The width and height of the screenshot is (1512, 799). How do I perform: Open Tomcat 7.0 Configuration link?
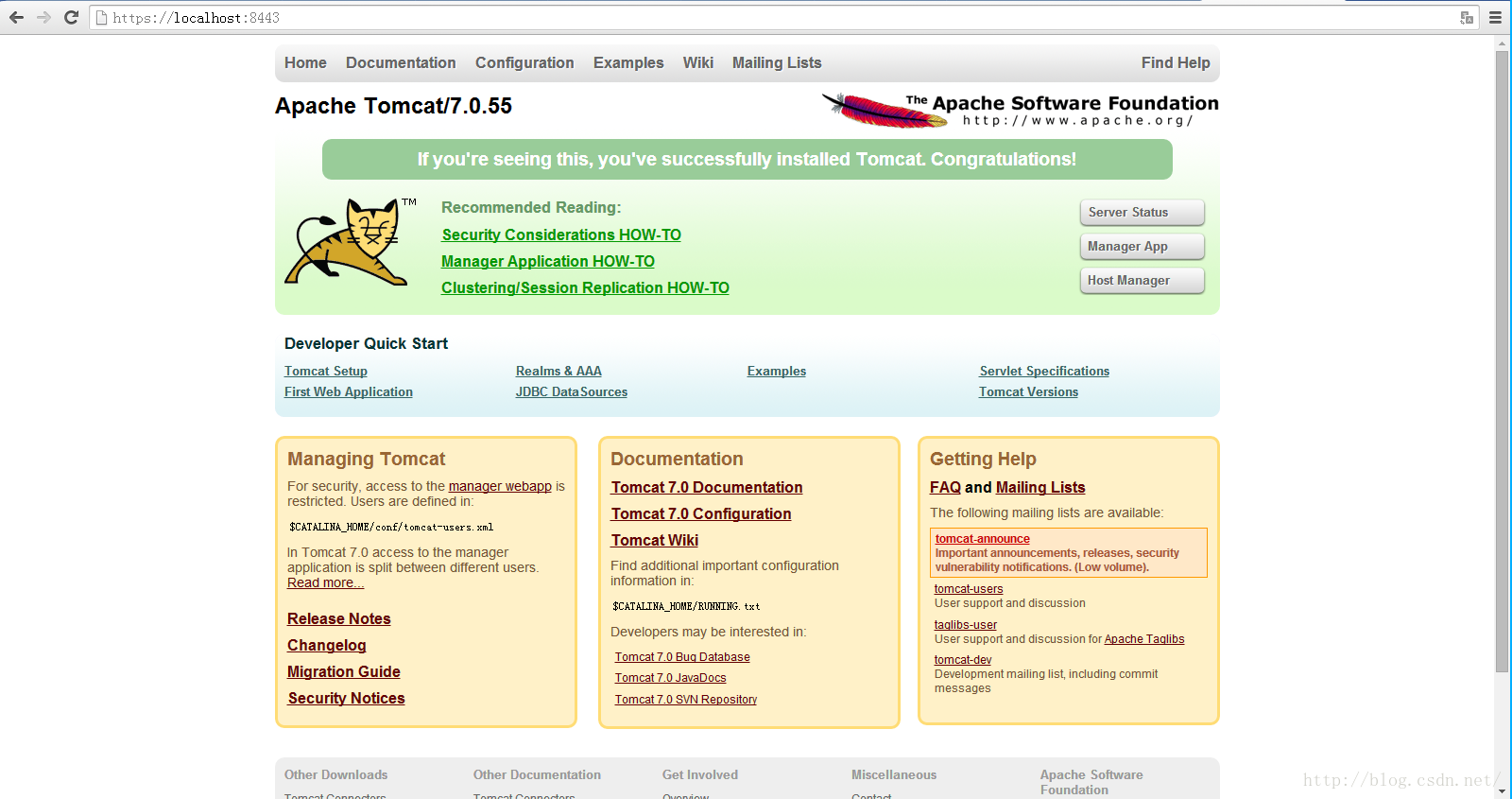coord(701,513)
